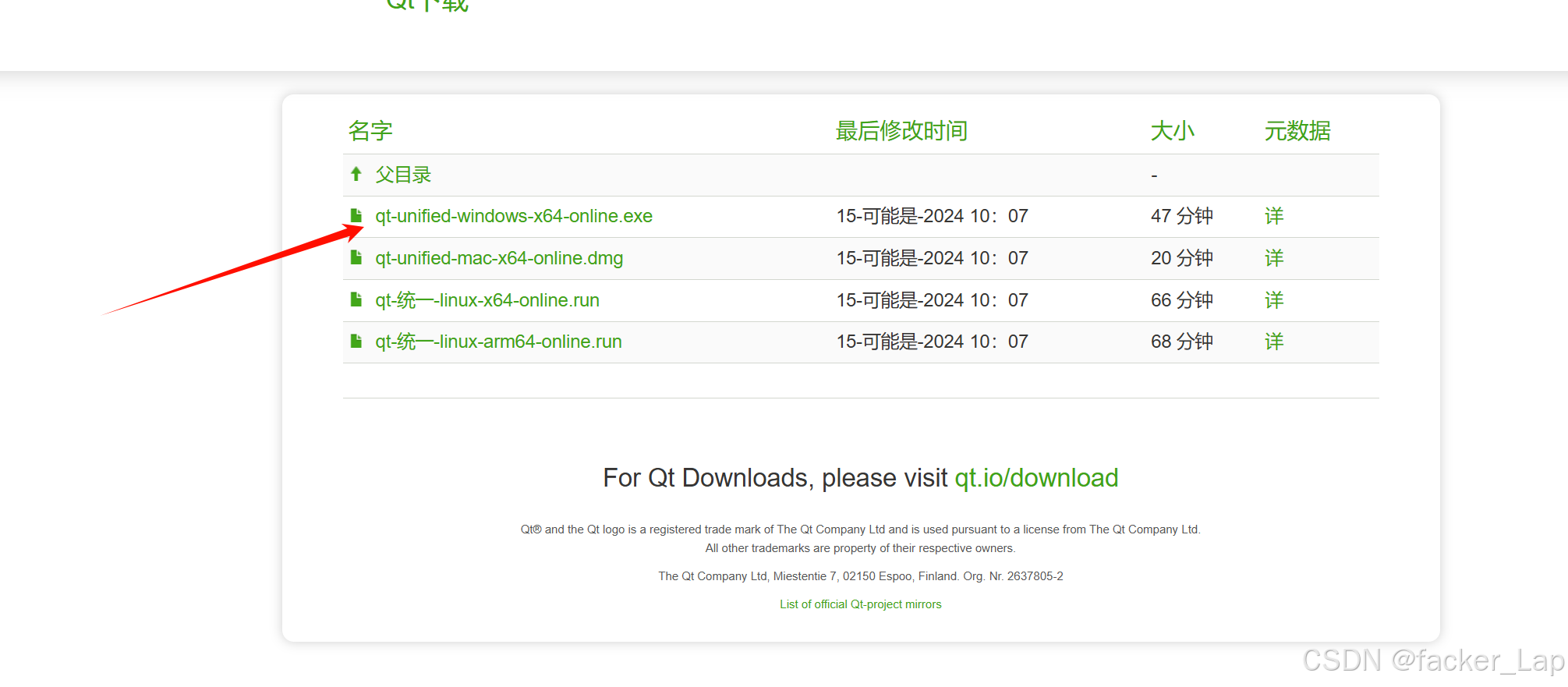Click the up-arrow icon beside 父目录
The width and height of the screenshot is (1568, 687).
pos(356,174)
